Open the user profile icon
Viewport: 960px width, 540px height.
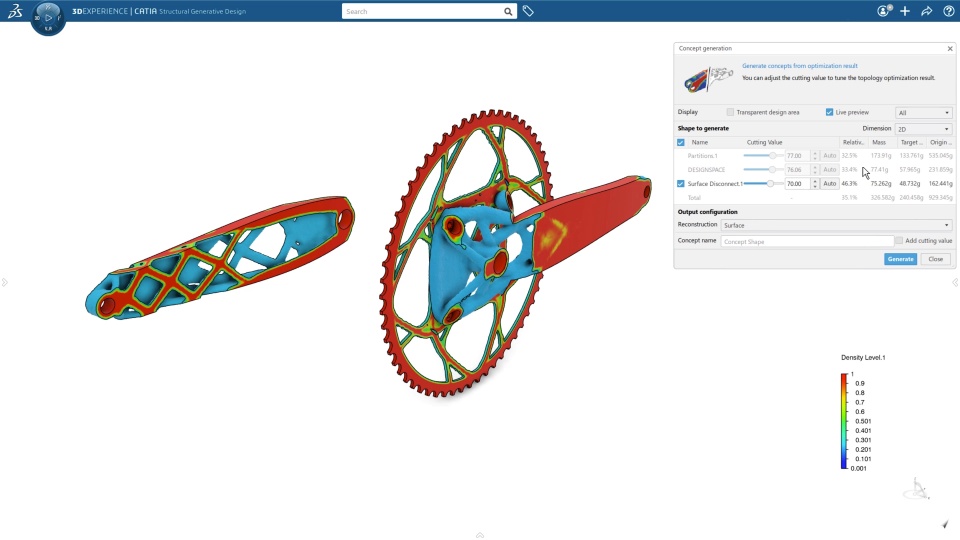coord(884,11)
